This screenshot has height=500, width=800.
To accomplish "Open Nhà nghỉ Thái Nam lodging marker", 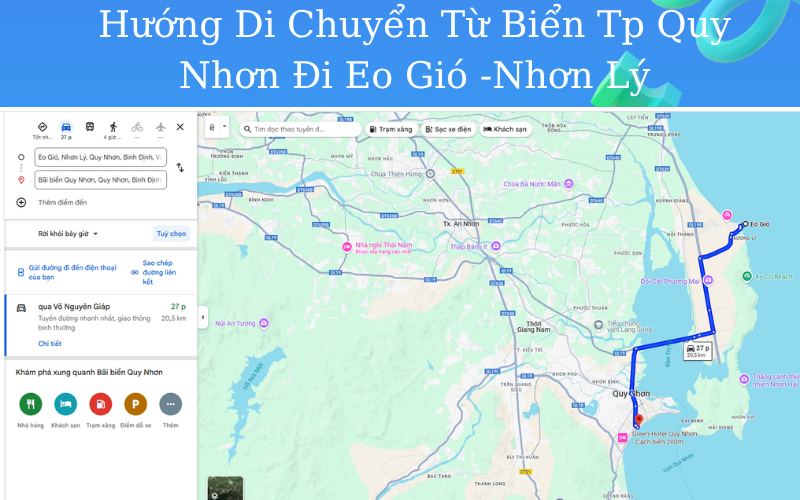I will click(347, 247).
